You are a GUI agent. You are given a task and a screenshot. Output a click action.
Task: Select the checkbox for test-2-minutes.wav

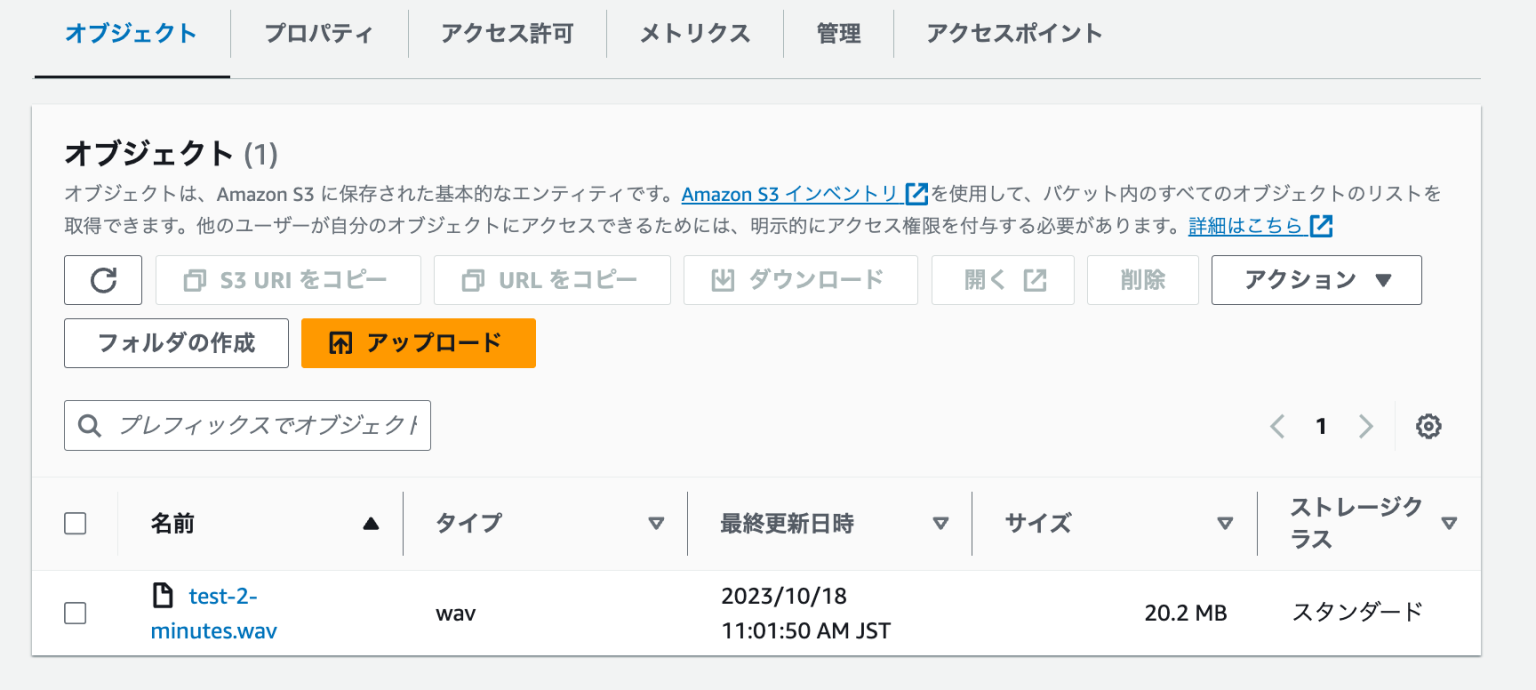(x=75, y=613)
